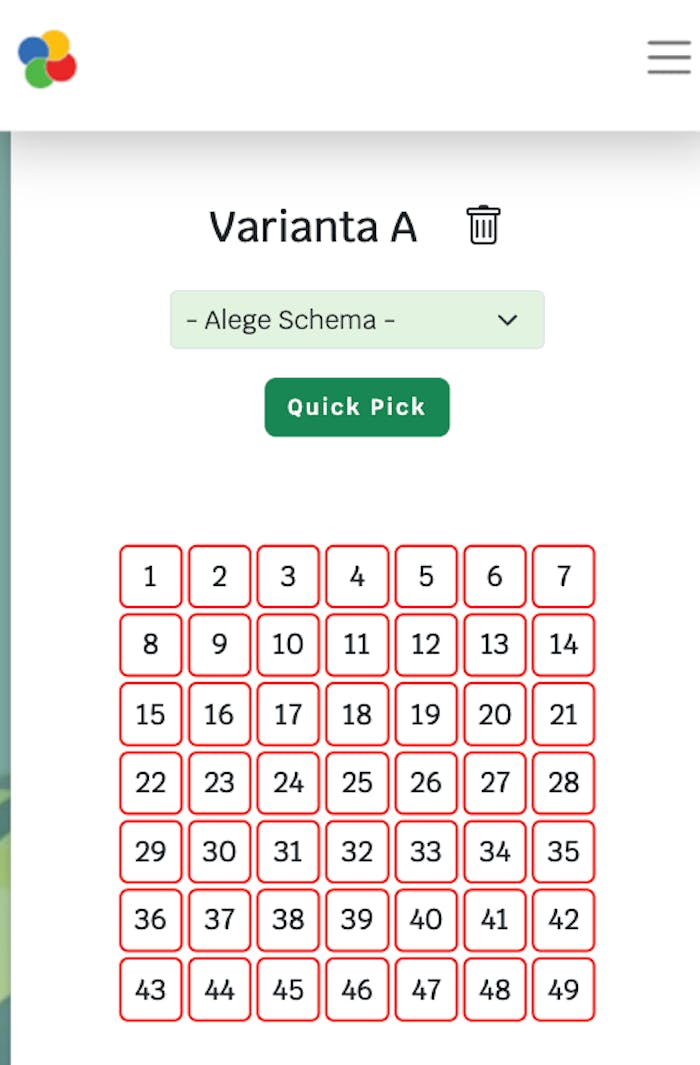Open the Alege Schema selector
Screen dimensions: 700x1065
[357, 320]
